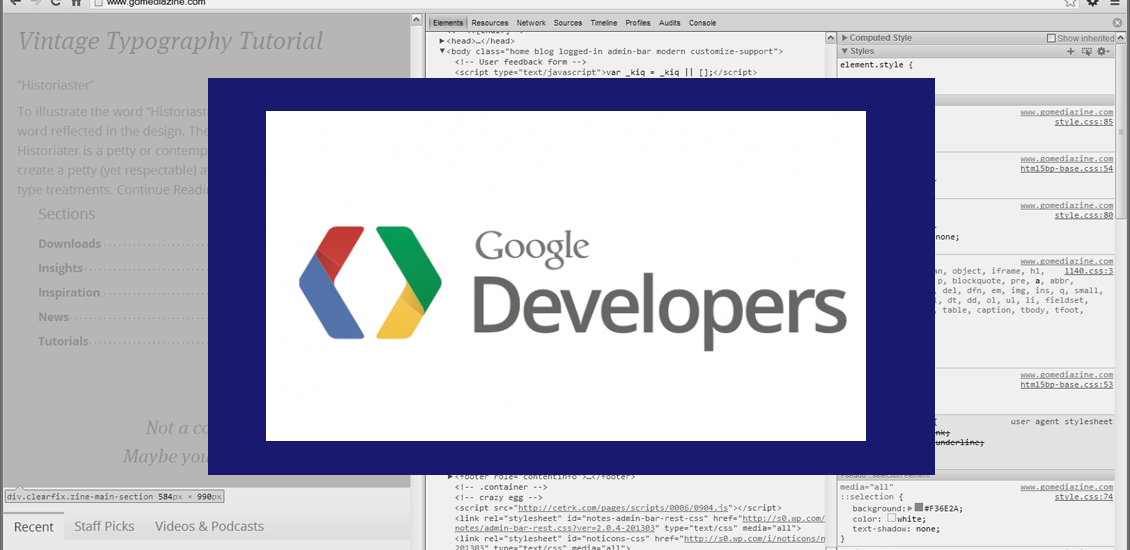Bookmark the page with the star icon

(x=1071, y=3)
